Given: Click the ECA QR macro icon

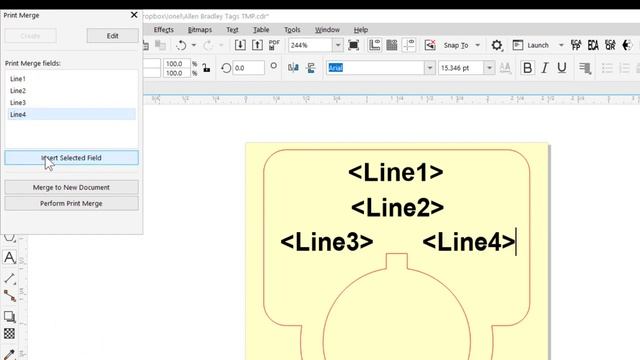Looking at the screenshot, I should pos(610,45).
